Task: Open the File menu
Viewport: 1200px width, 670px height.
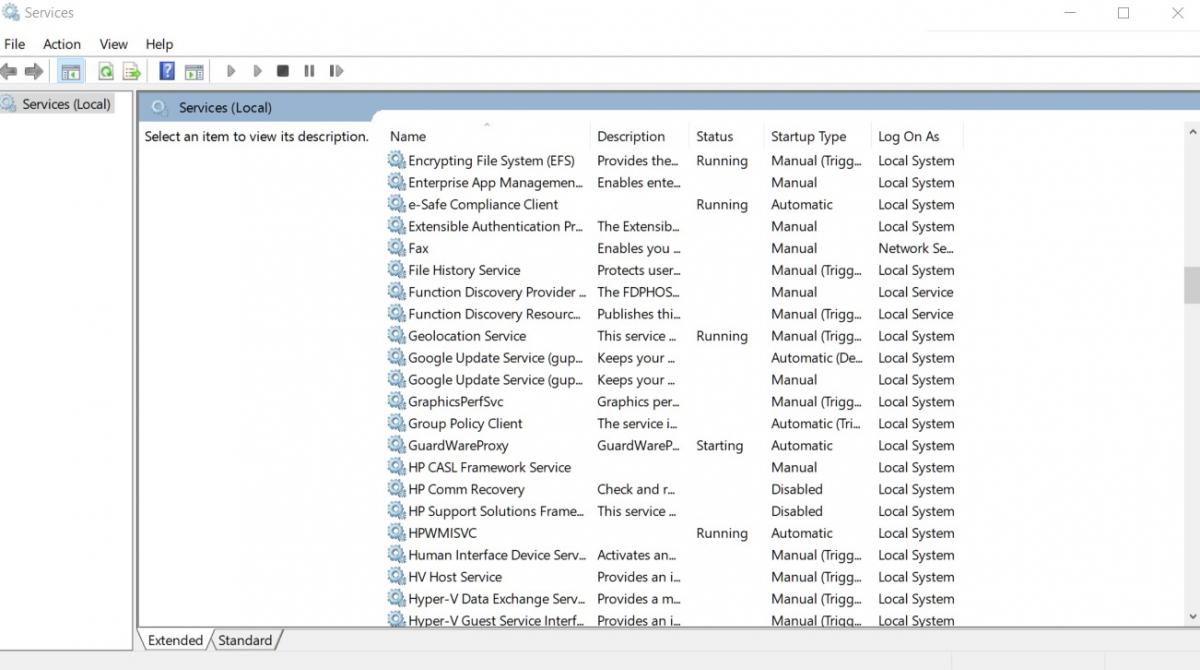Action: (x=15, y=44)
